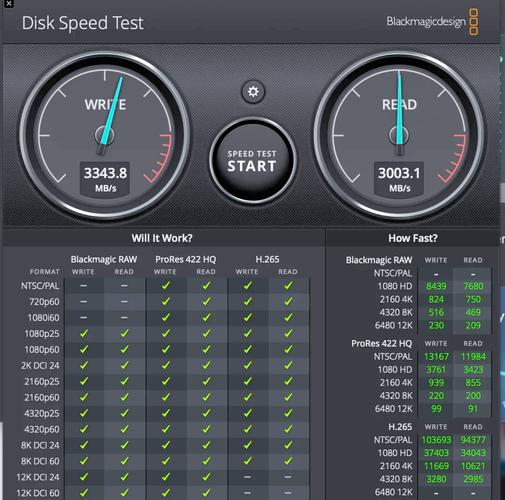The height and width of the screenshot is (500, 505).
Task: Click the Will It Work? header
Action: [x=162, y=238]
